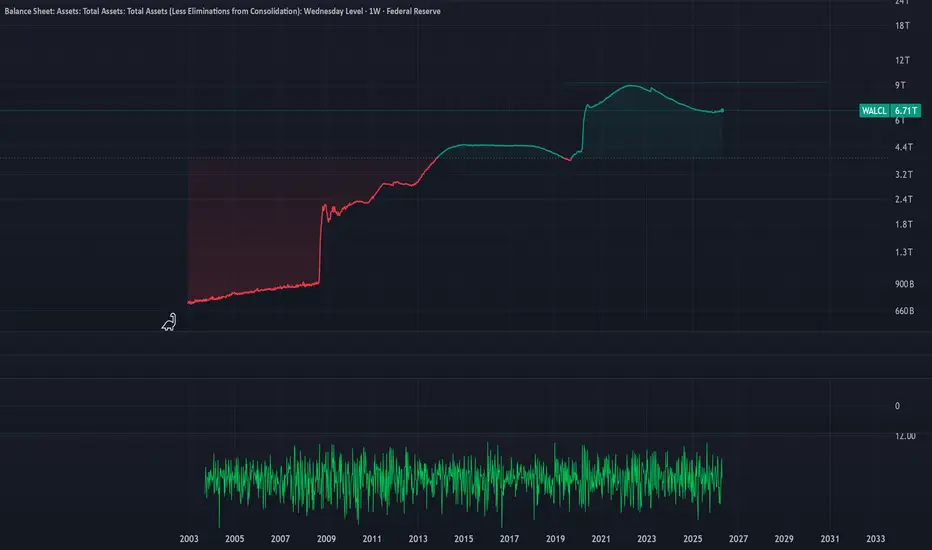Click the 2025 label on time axis
Viewport: 932px width, 550px height.
[x=692, y=539]
